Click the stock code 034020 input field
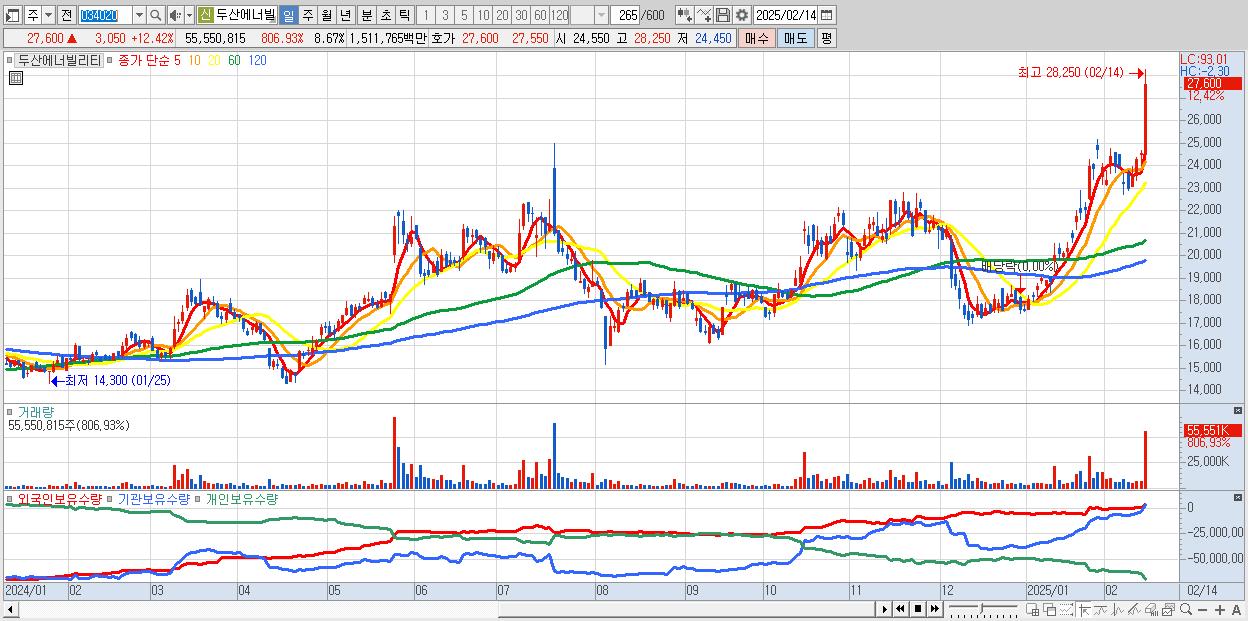1248x621 pixels. click(x=106, y=15)
